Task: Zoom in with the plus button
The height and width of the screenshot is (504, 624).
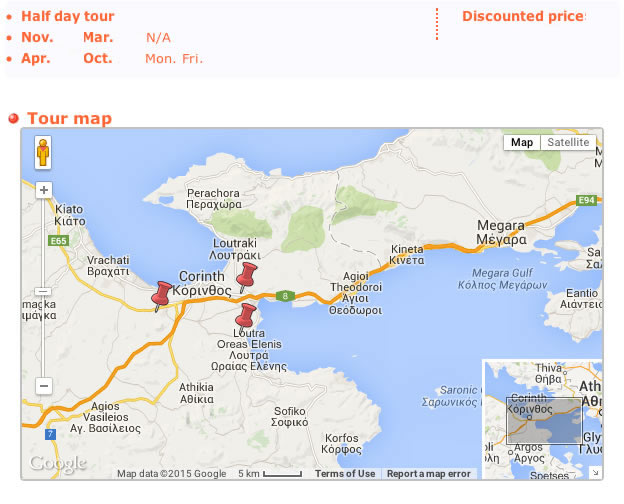Action: 44,190
